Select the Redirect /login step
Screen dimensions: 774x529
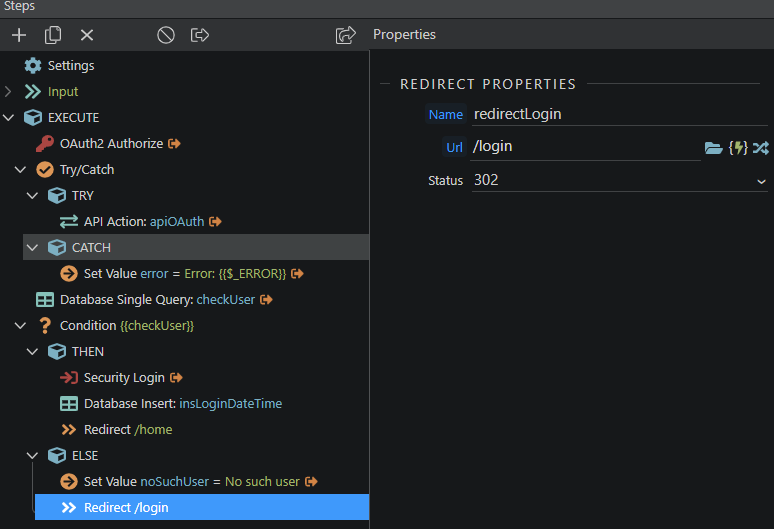click(202, 507)
